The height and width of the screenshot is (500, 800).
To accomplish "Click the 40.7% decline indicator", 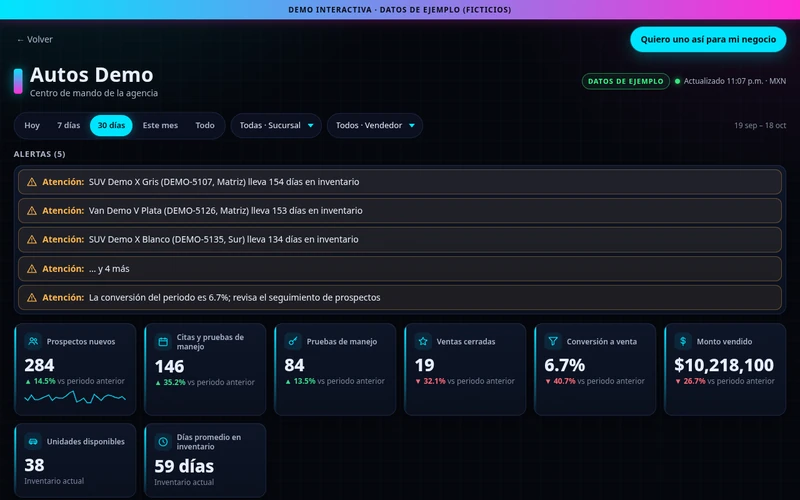I will (x=560, y=381).
